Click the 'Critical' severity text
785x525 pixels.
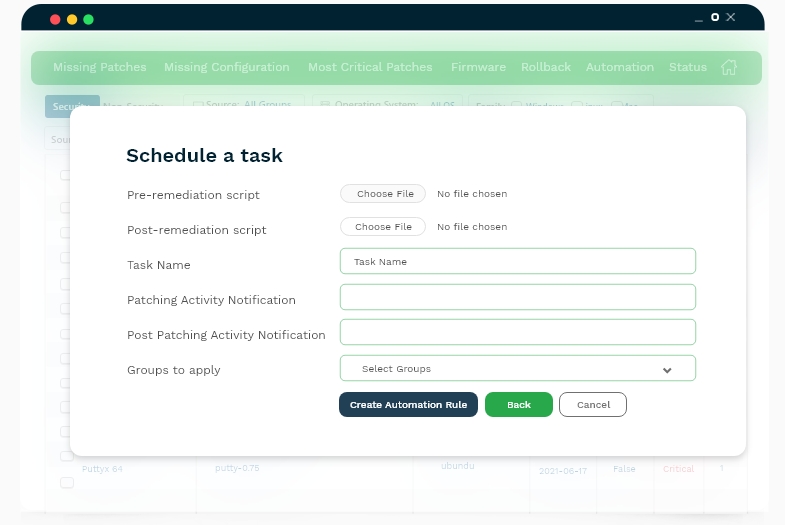click(x=678, y=469)
